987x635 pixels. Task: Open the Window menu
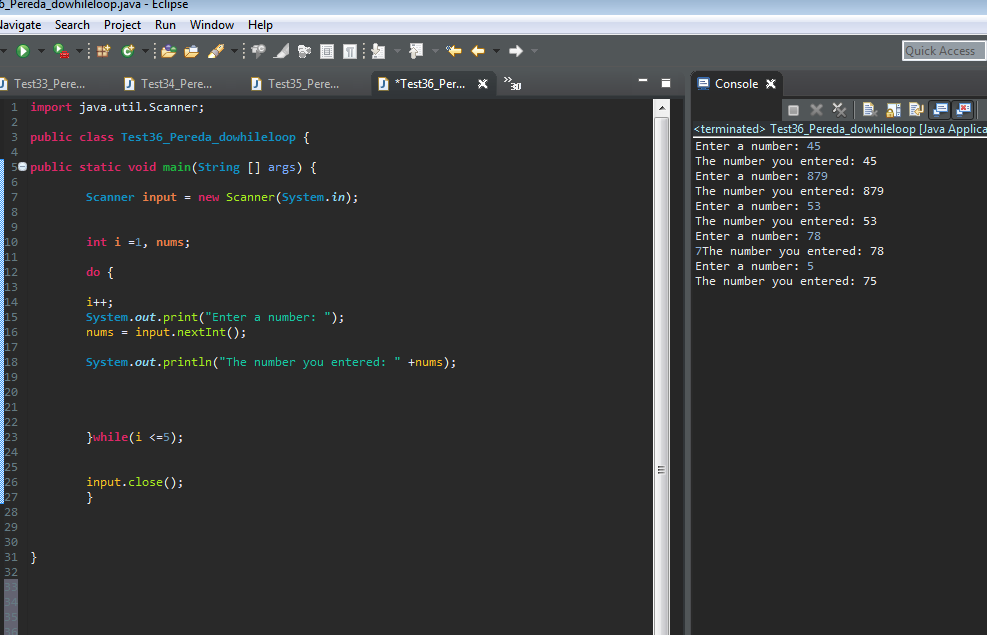pyautogui.click(x=211, y=24)
